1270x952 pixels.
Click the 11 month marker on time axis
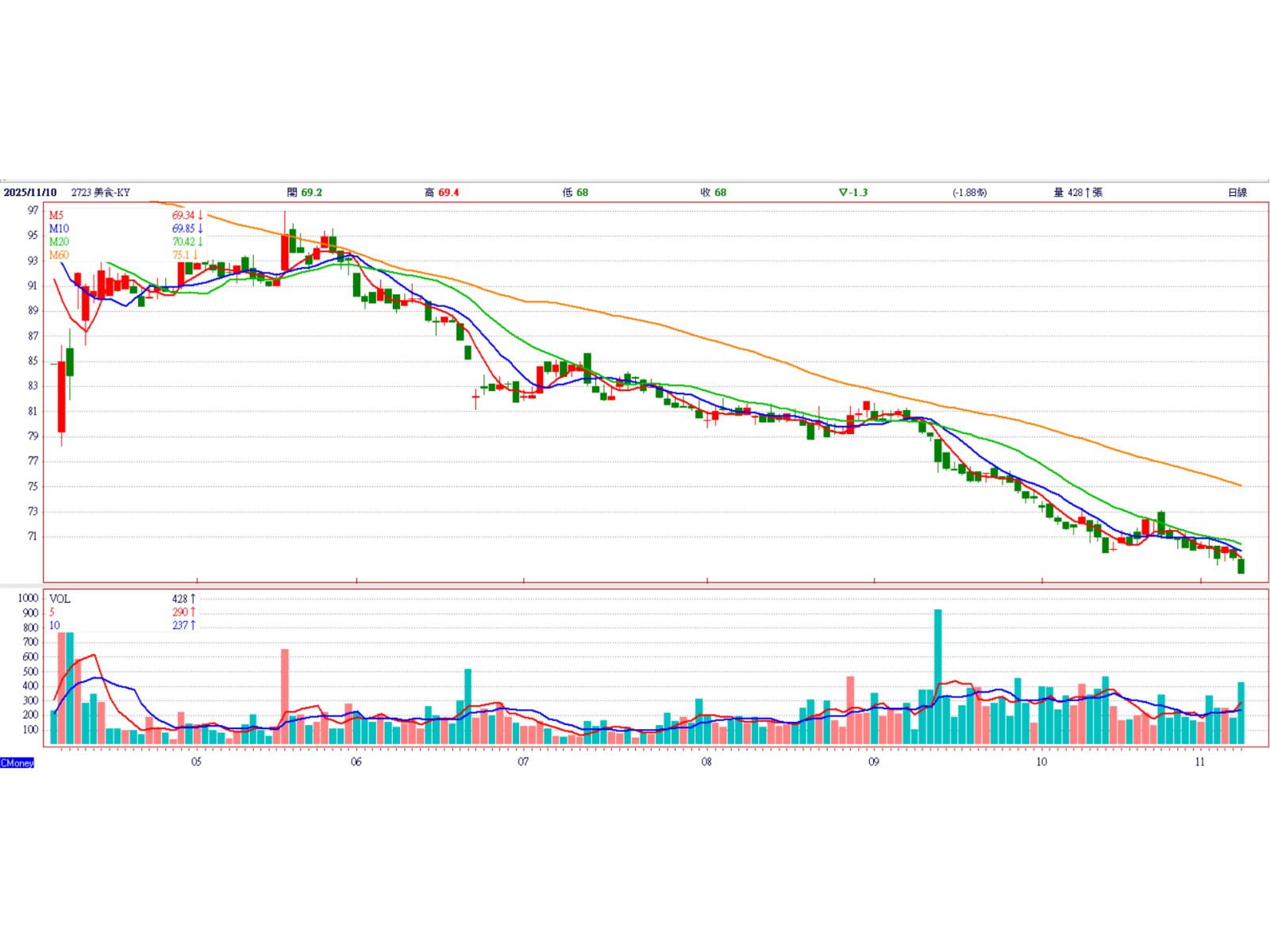point(1200,762)
